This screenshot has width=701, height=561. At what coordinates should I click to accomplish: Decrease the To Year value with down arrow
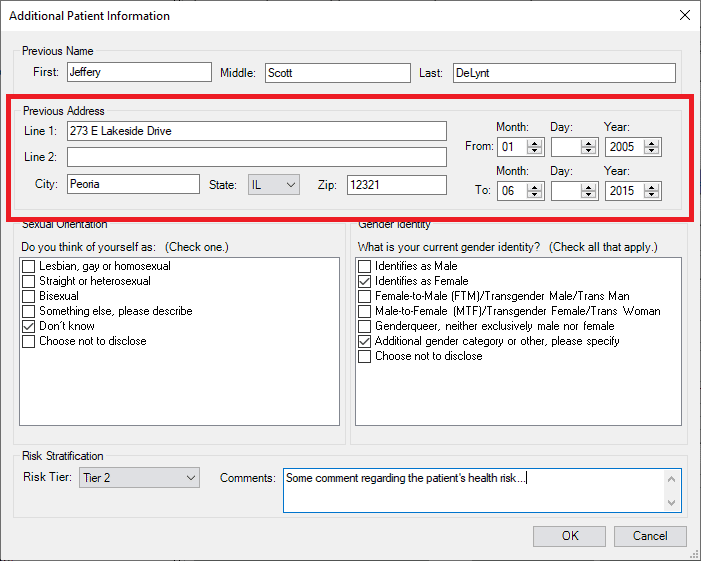[x=652, y=195]
